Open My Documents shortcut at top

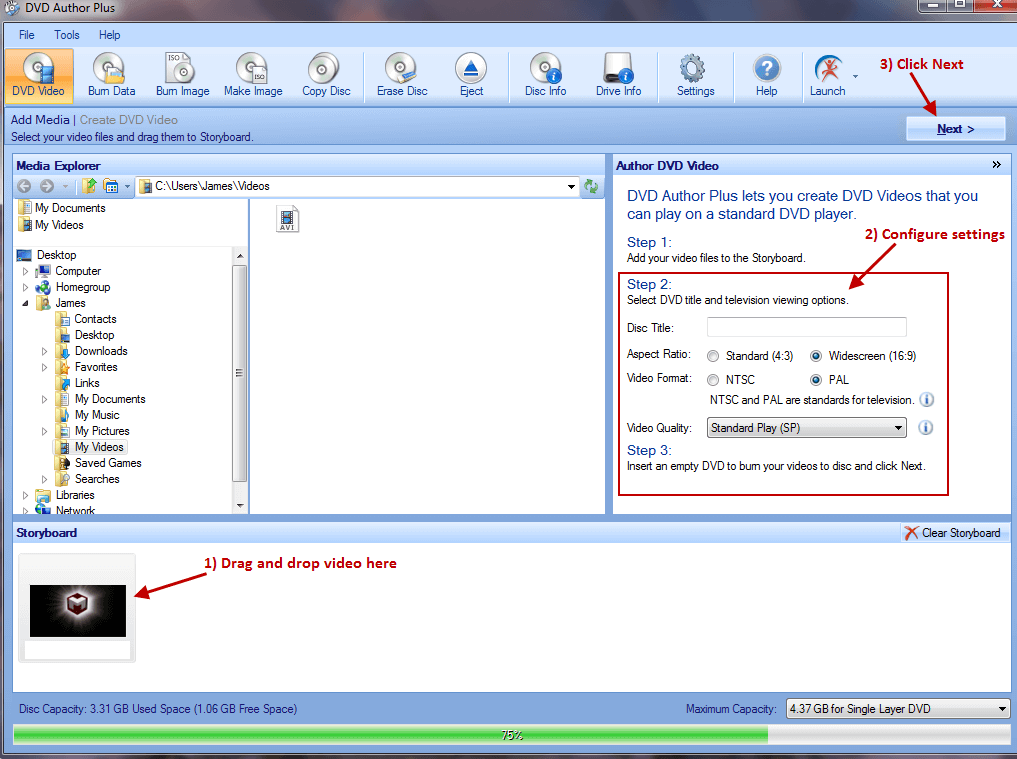(x=62, y=208)
